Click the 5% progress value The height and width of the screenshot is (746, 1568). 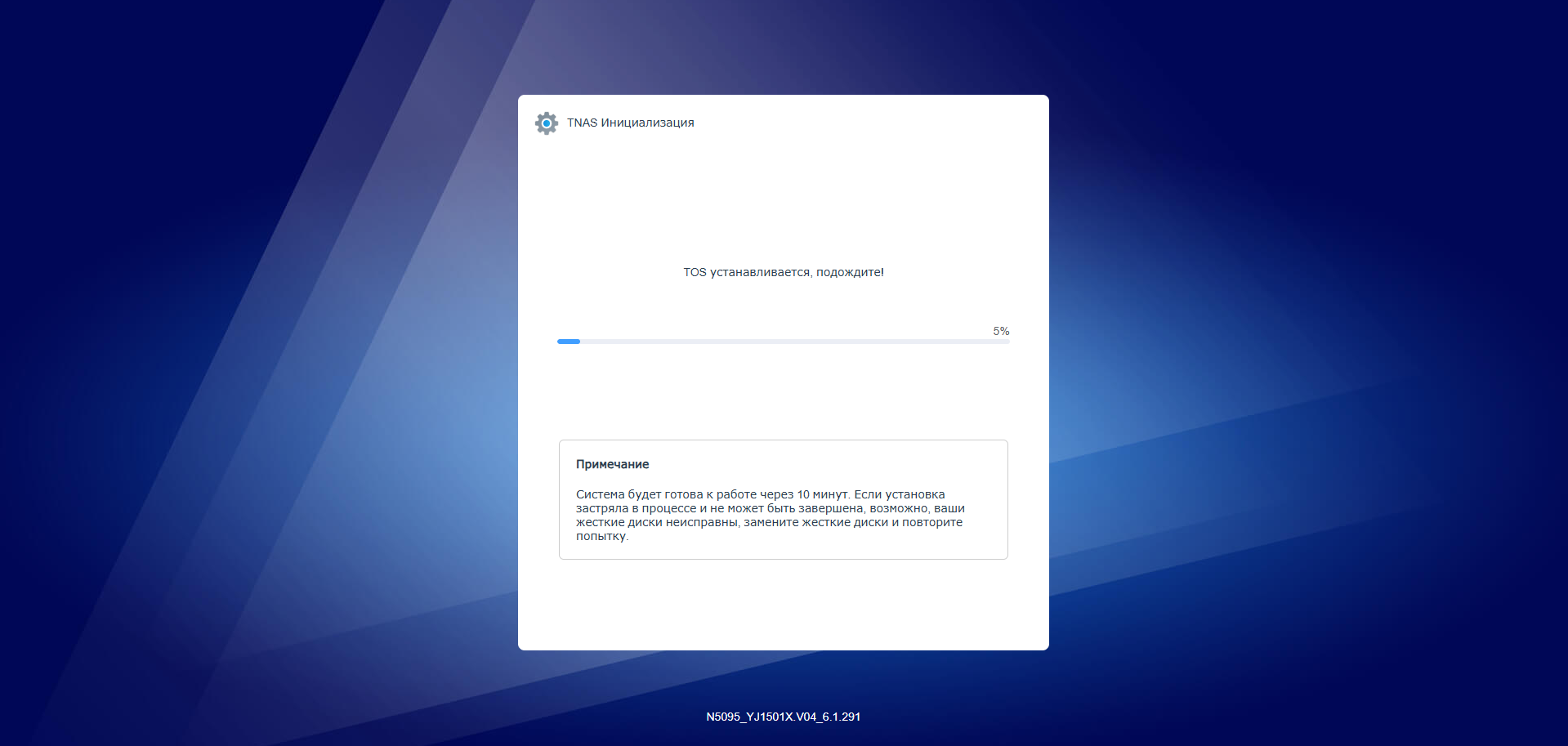point(1001,331)
